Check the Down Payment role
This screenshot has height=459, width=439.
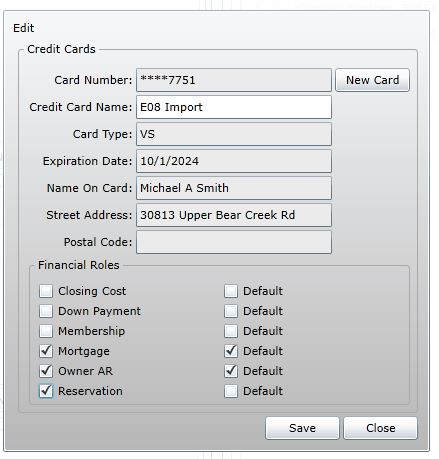coord(46,311)
